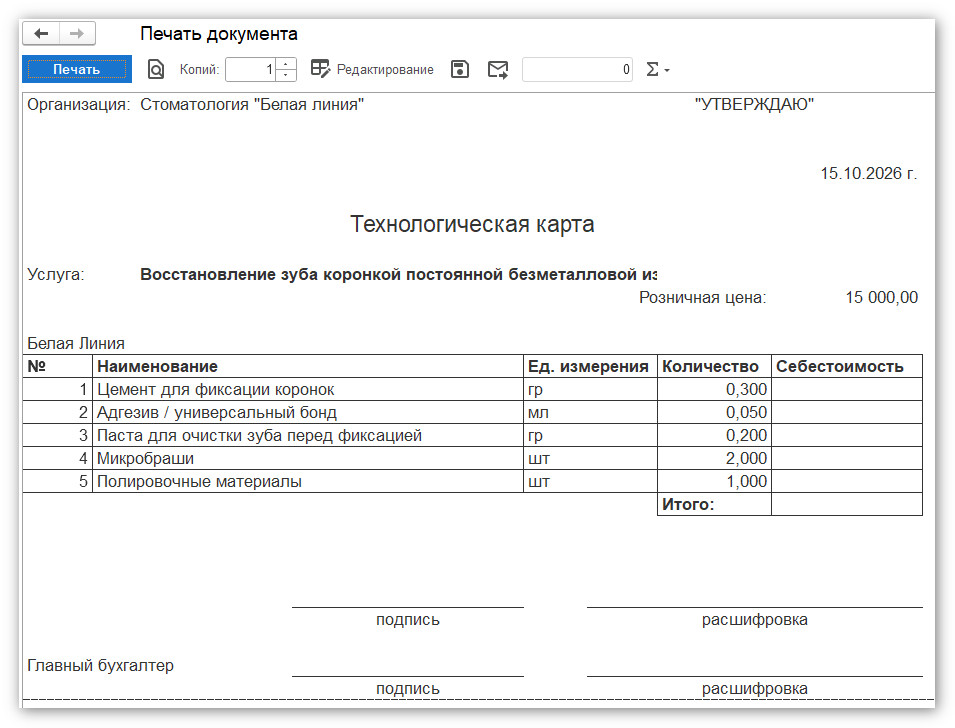Click quantity cell 0,050
The width and height of the screenshot is (955, 728).
pyautogui.click(x=714, y=412)
